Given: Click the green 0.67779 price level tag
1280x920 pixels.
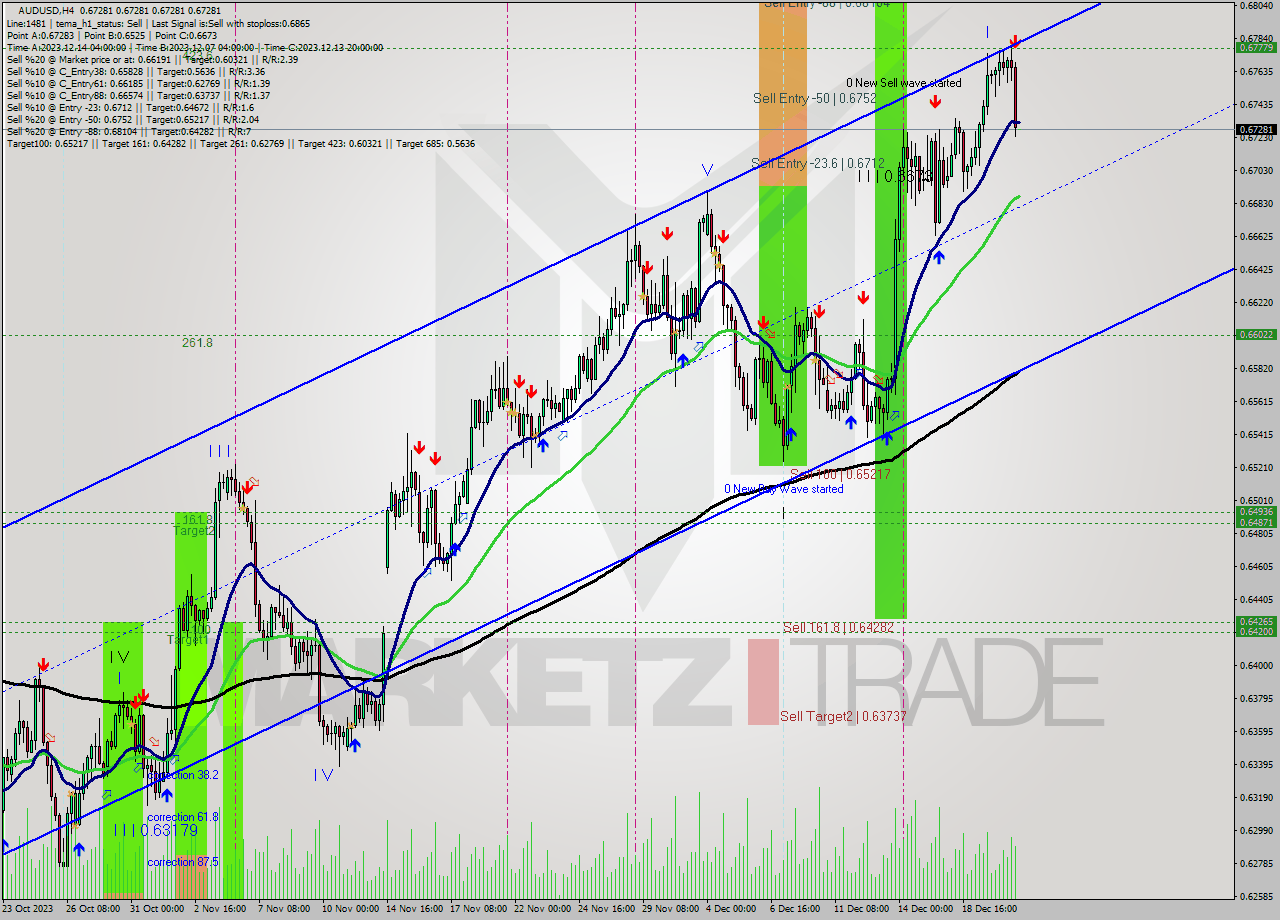Looking at the screenshot, I should click(x=1255, y=47).
